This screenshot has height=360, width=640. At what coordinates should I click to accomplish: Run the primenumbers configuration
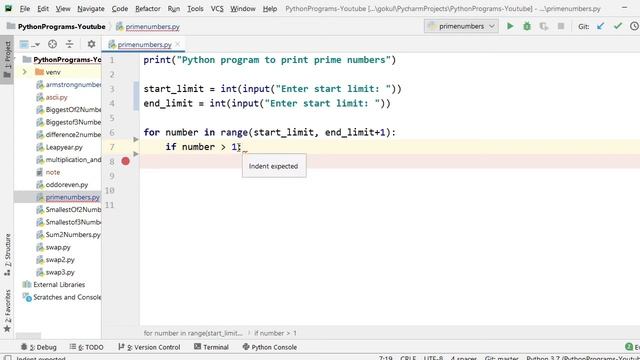coord(510,26)
